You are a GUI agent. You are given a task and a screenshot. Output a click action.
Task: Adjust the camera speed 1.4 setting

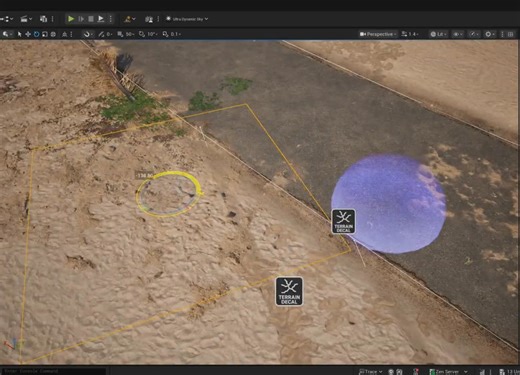(410, 34)
